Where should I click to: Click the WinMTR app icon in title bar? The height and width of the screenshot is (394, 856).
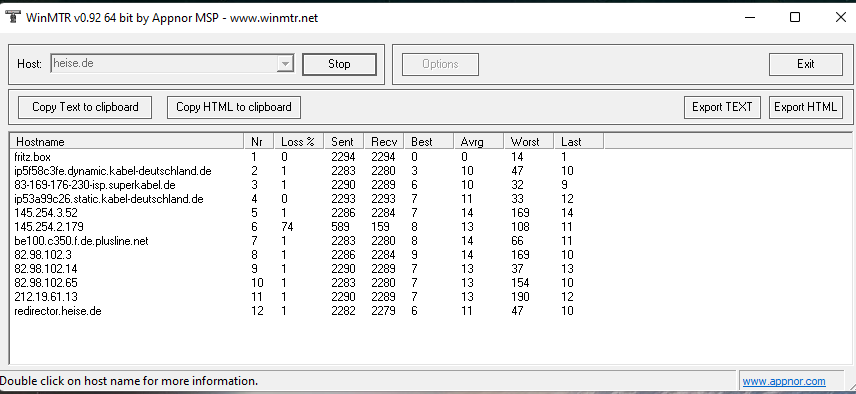tap(13, 16)
